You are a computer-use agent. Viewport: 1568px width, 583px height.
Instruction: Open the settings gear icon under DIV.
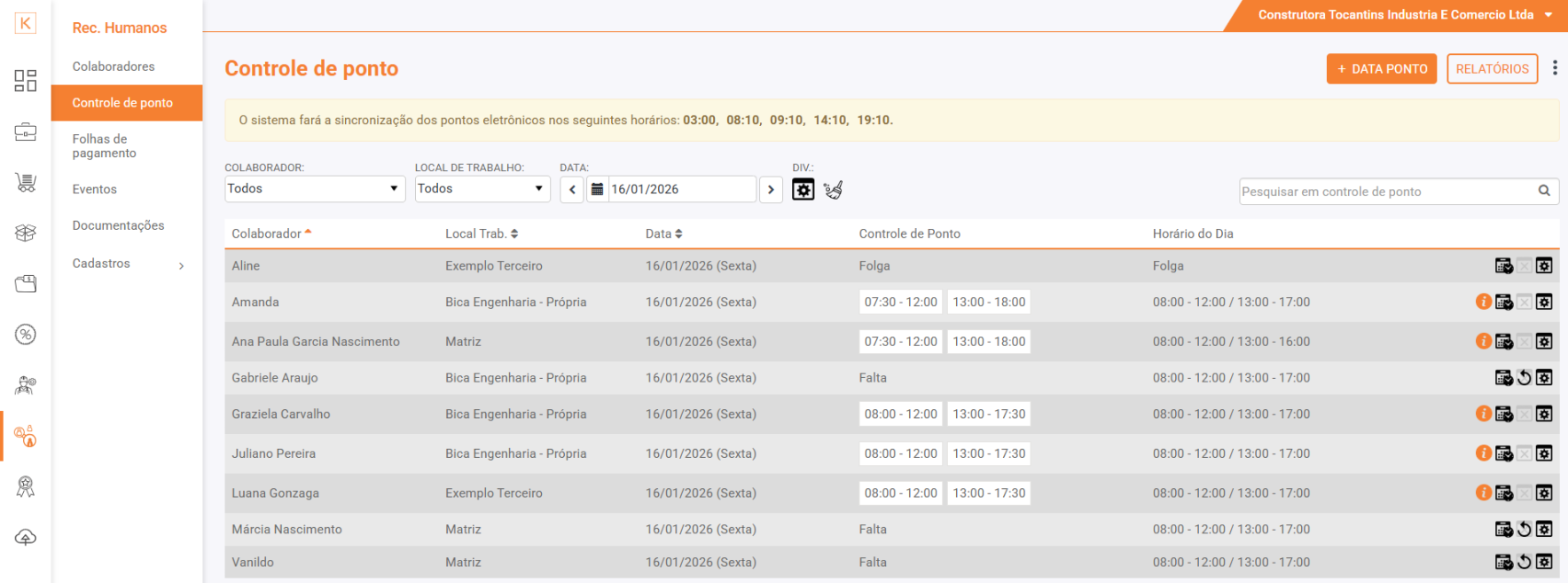point(803,190)
